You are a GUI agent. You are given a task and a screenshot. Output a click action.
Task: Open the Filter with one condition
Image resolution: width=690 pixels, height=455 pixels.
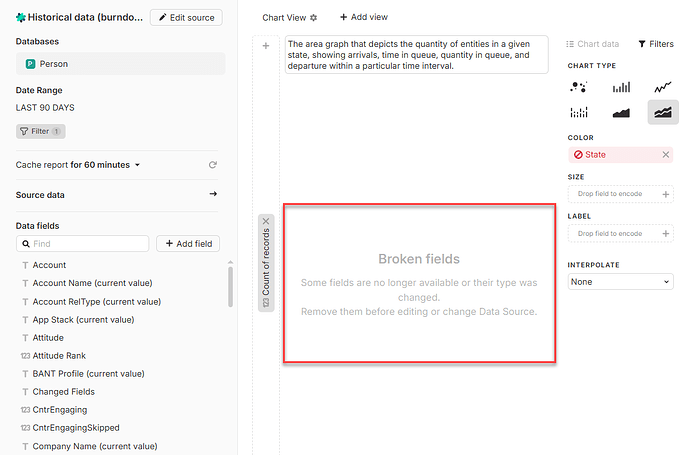(x=40, y=131)
